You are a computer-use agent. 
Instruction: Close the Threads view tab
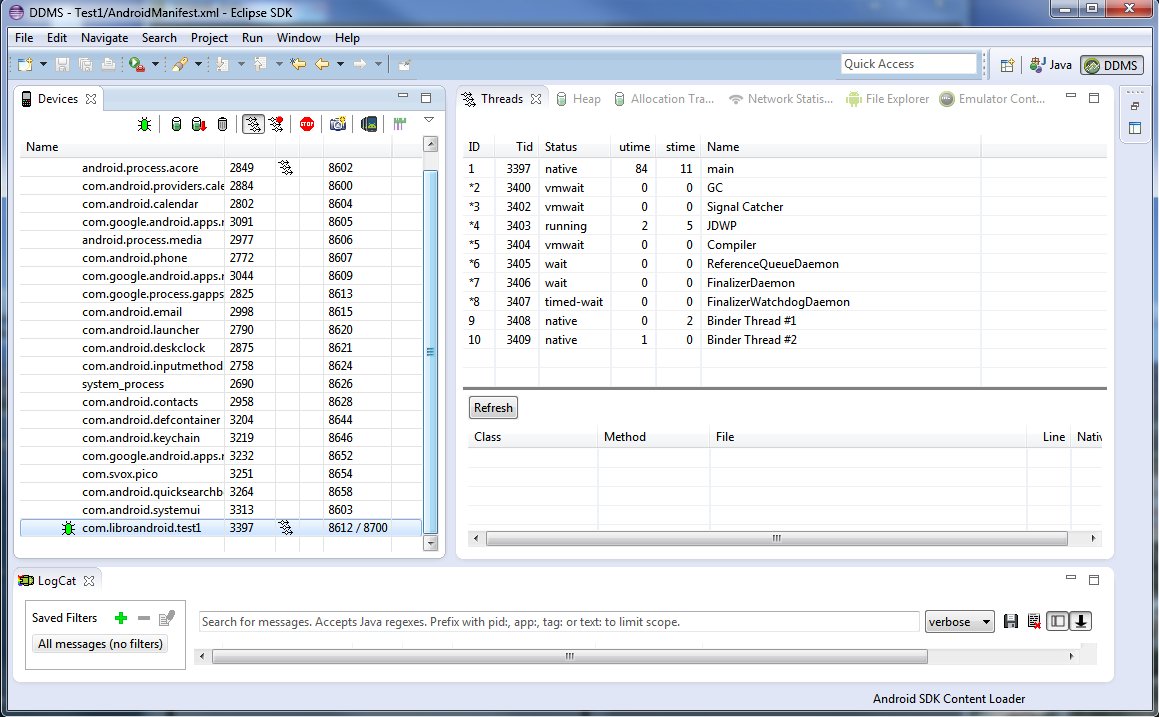click(x=536, y=99)
